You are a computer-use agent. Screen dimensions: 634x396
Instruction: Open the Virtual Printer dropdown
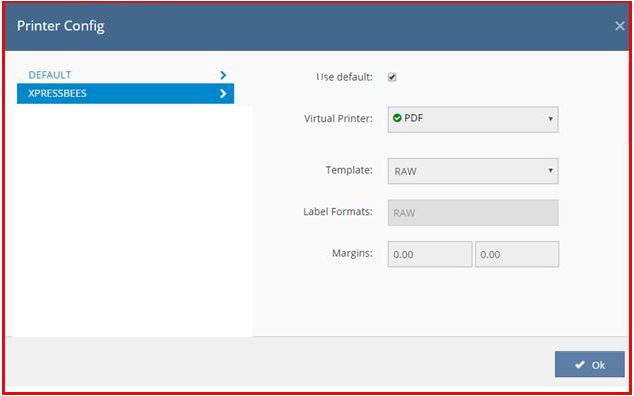473,120
